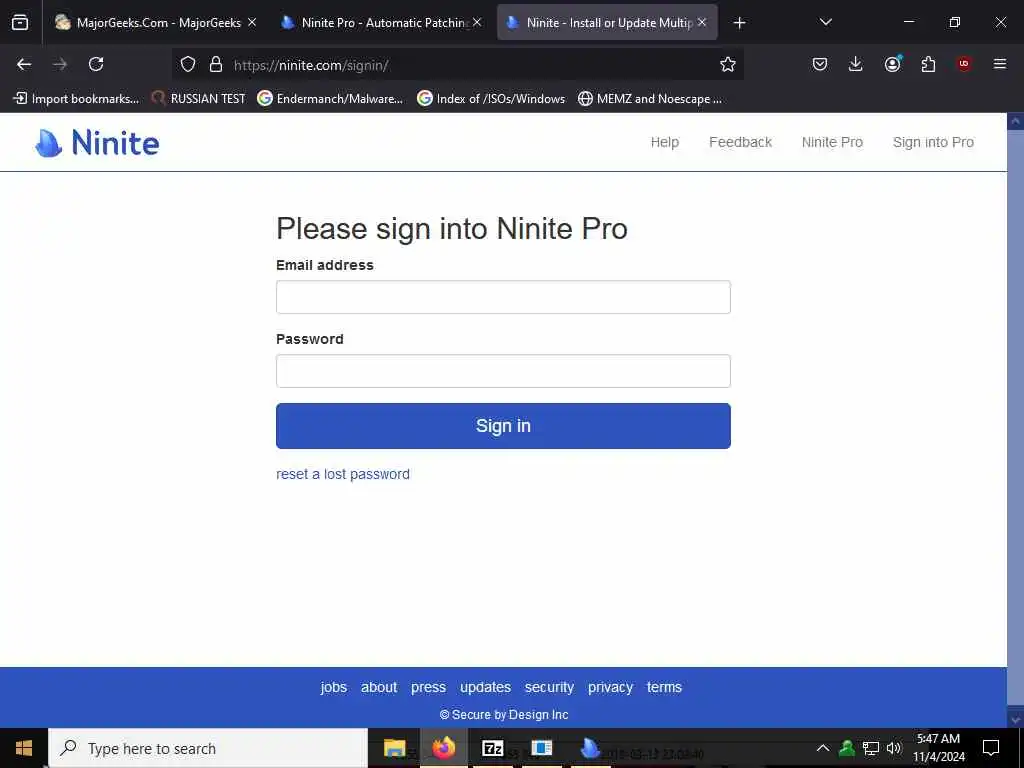This screenshot has height=768, width=1024.
Task: View site security via padlock icon
Action: point(216,65)
